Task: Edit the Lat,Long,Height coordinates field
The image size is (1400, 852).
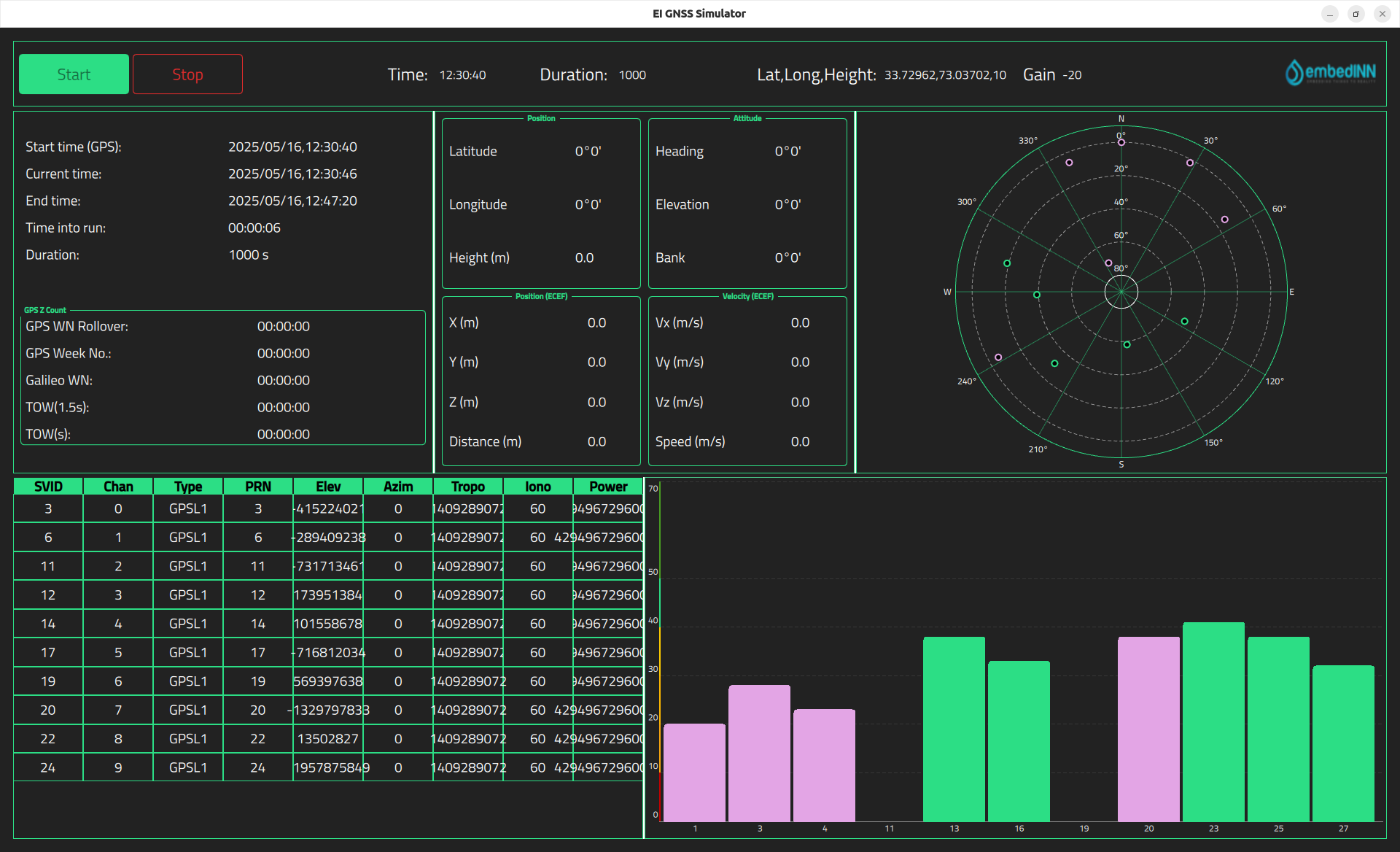Action: [x=945, y=74]
